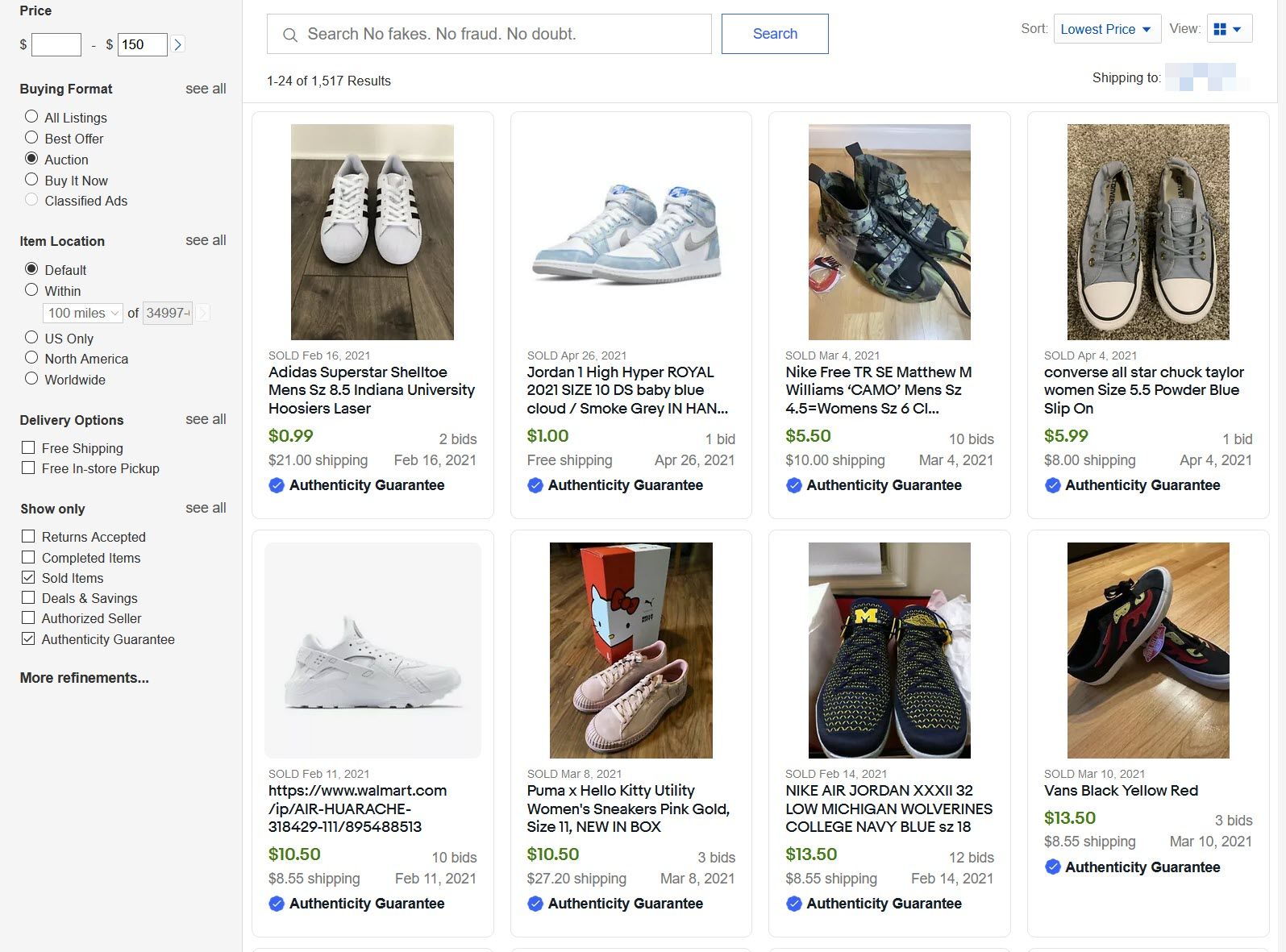Screen dimensions: 1286x952
Task: Click the zip code field
Action: (x=168, y=313)
